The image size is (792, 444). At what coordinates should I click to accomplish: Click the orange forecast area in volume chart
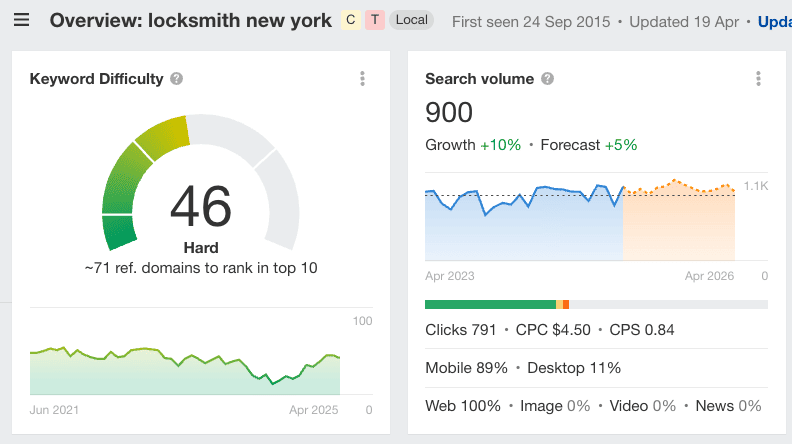pos(678,225)
